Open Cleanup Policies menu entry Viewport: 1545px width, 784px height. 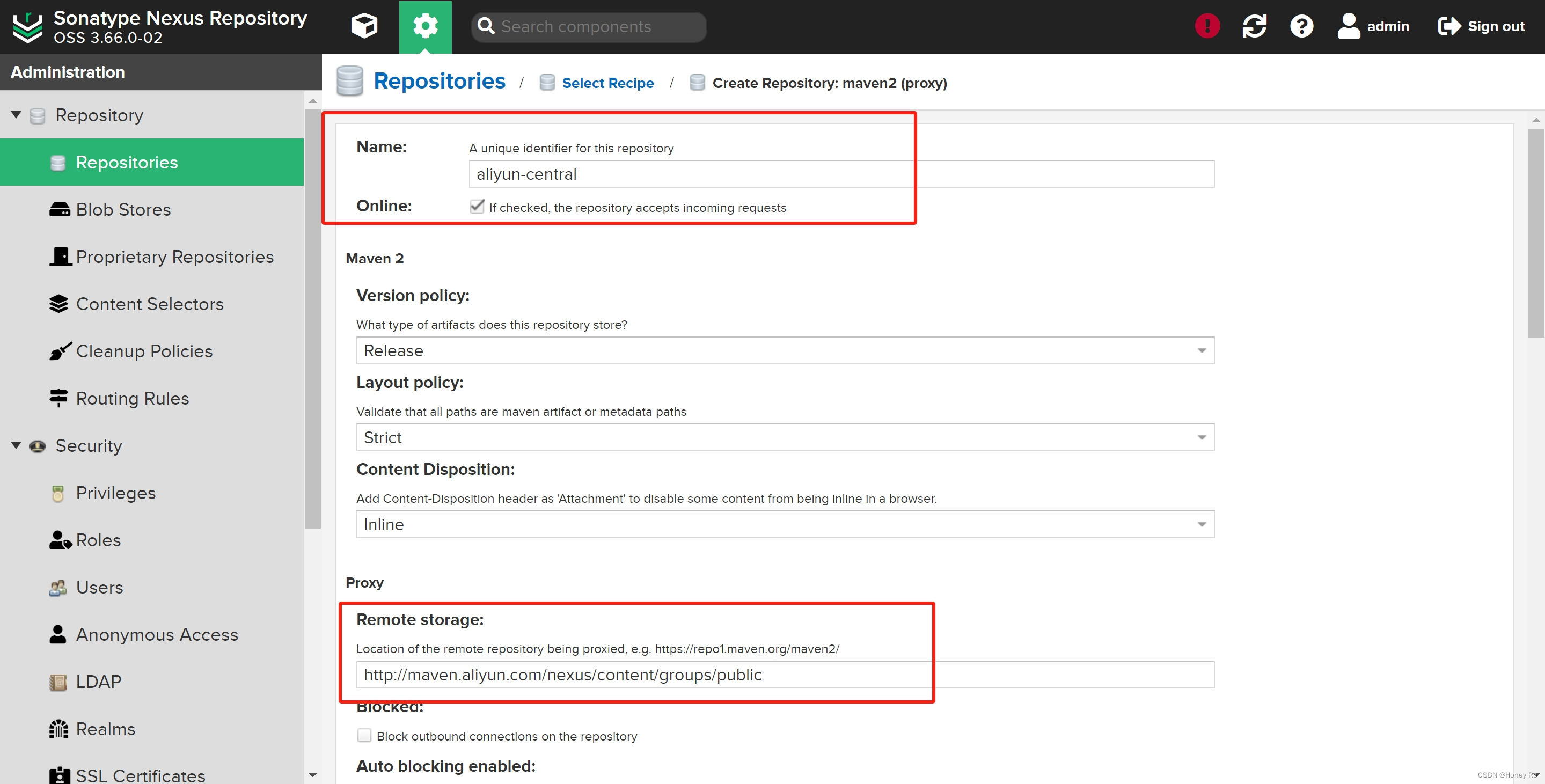[152, 351]
